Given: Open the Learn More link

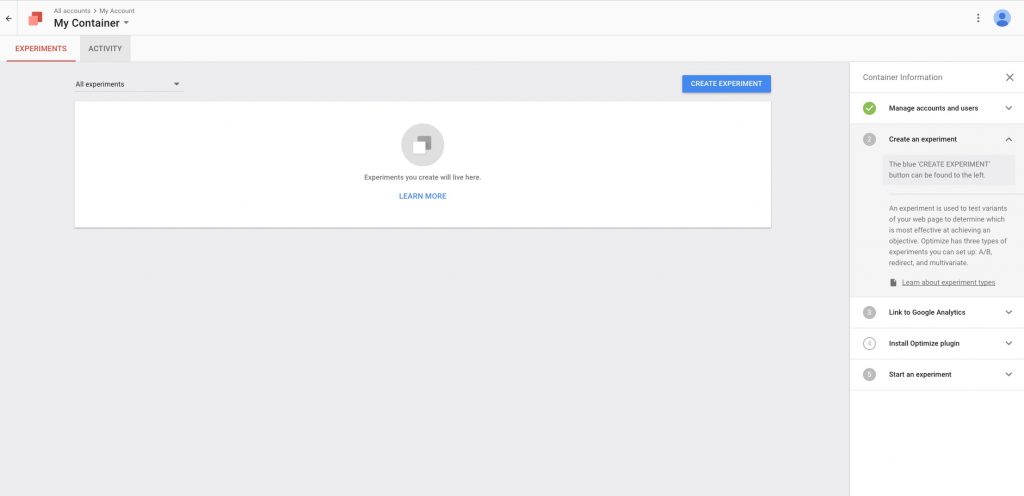Looking at the screenshot, I should pyautogui.click(x=423, y=196).
